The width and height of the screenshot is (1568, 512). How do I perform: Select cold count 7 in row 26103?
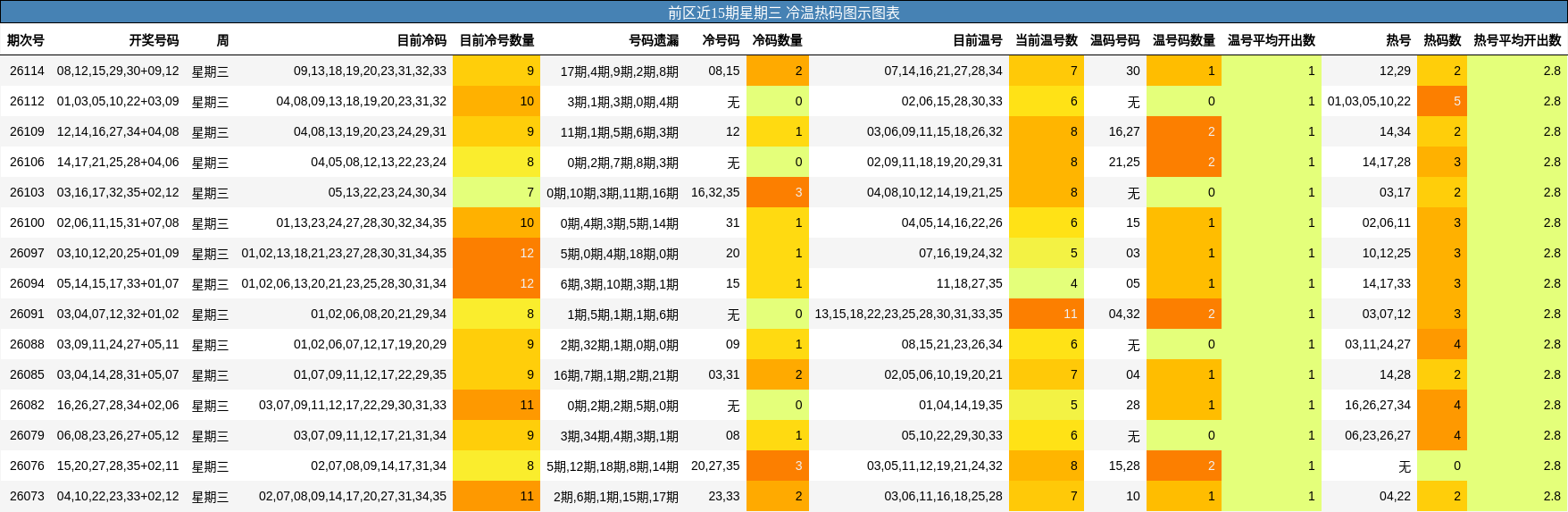[496, 192]
